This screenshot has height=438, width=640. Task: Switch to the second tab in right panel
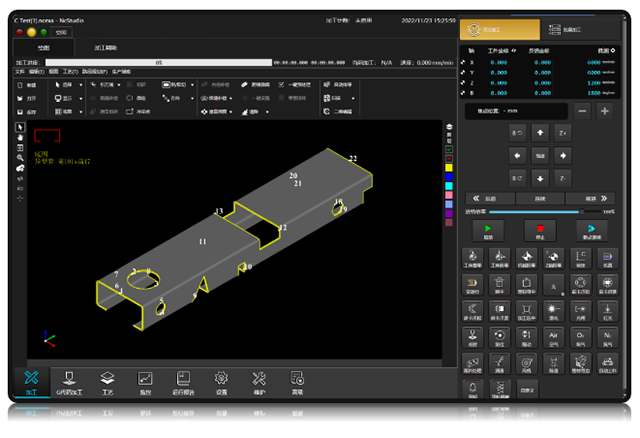pyautogui.click(x=577, y=32)
